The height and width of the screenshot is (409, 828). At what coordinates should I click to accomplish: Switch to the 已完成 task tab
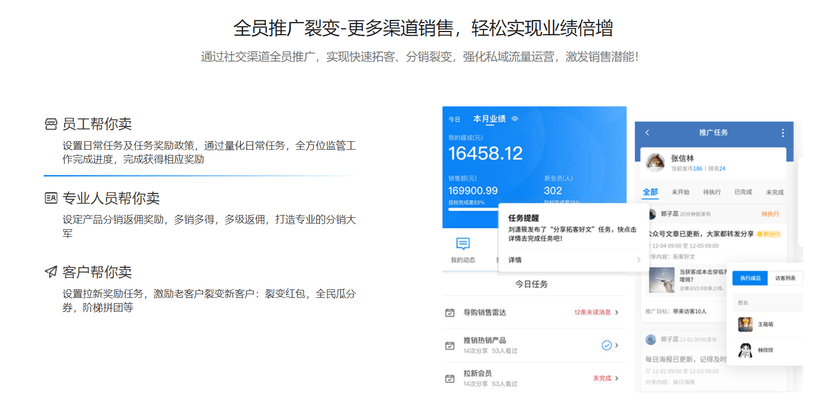click(x=743, y=192)
